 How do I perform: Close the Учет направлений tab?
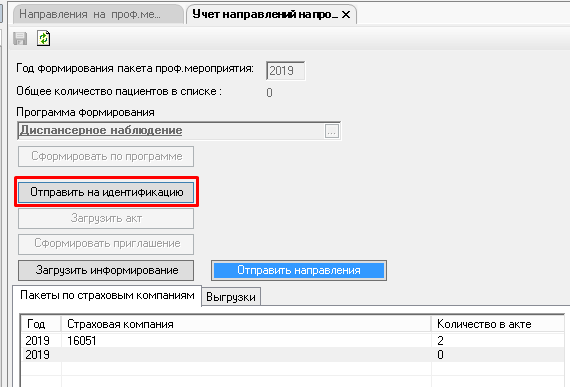346,15
